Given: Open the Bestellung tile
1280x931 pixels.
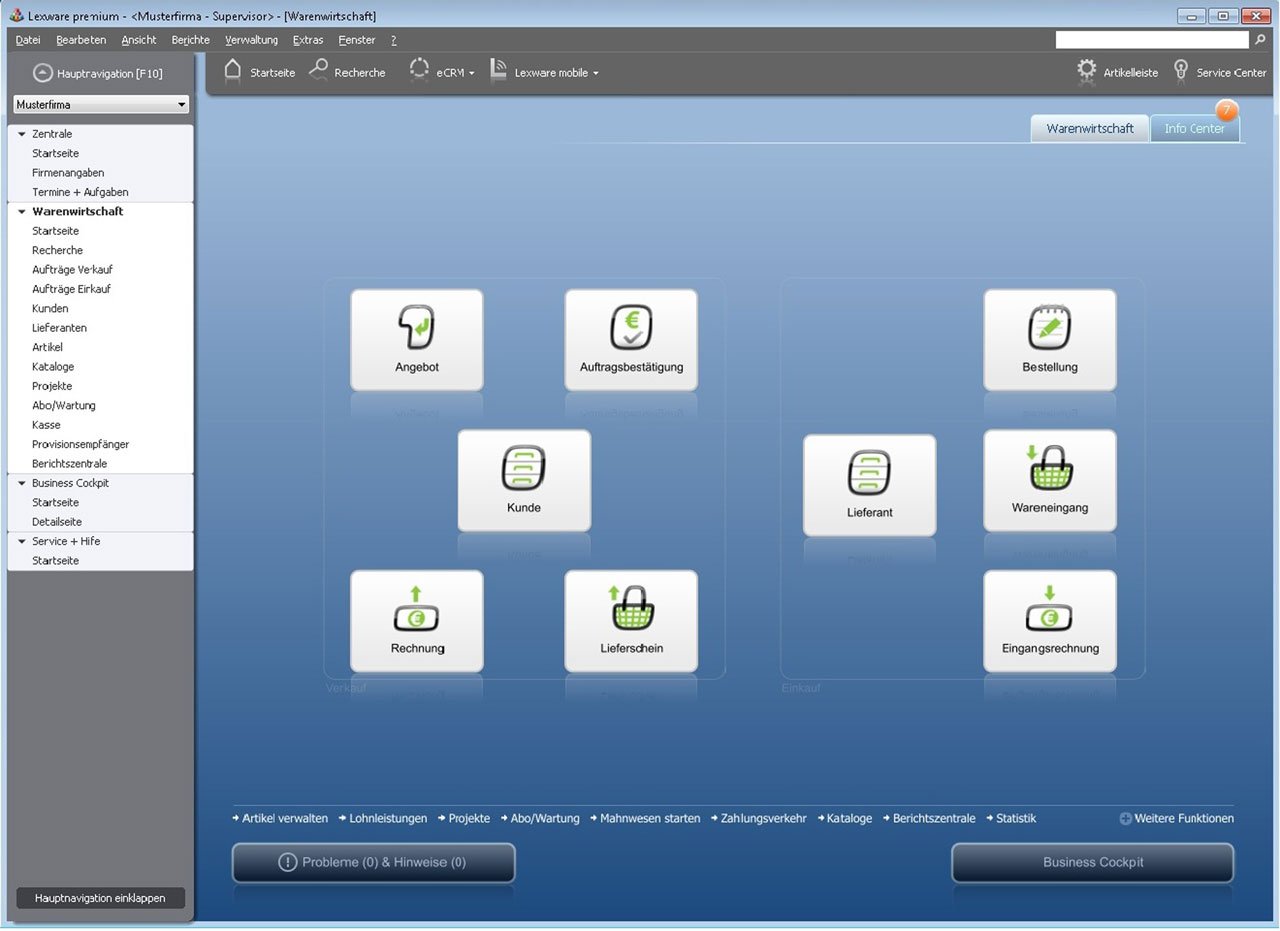Looking at the screenshot, I should pos(1050,340).
